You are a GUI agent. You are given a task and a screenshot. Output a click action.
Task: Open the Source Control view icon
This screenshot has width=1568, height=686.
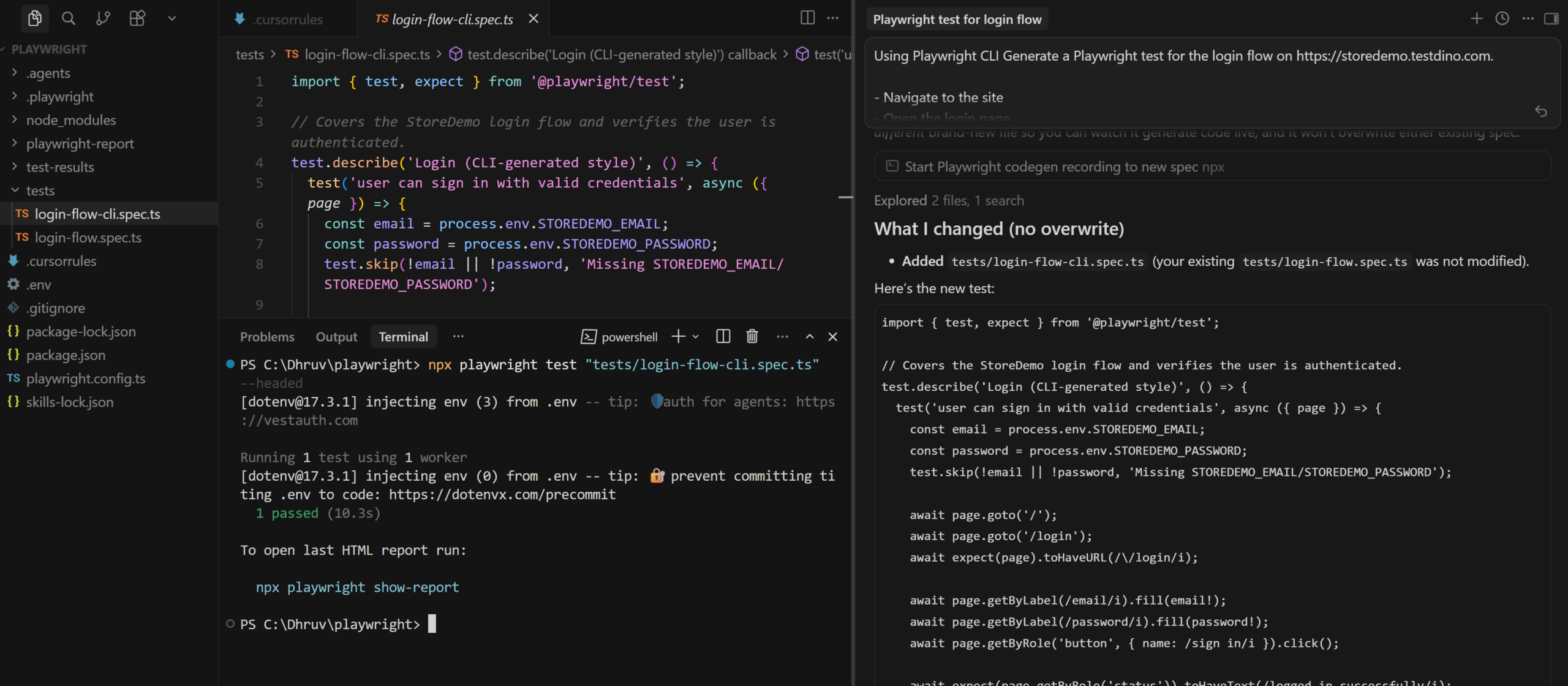[x=103, y=18]
